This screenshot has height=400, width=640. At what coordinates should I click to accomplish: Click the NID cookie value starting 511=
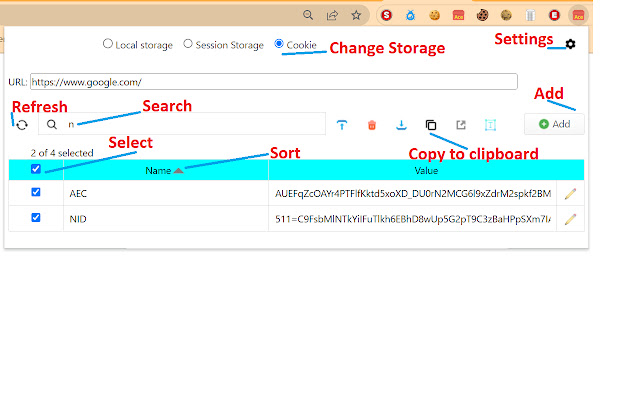coord(413,219)
